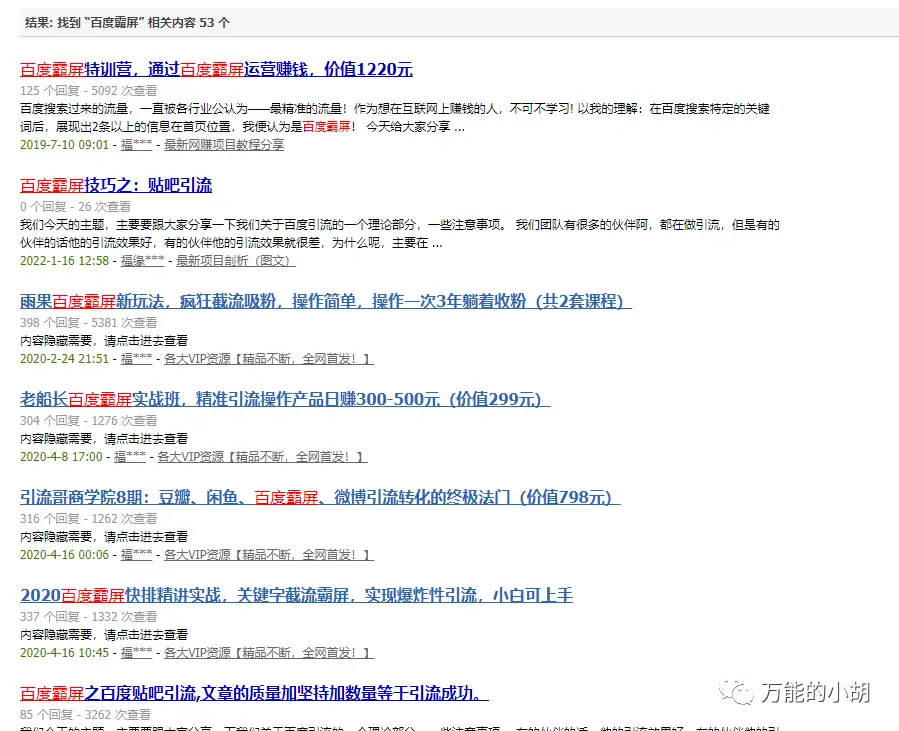Click the text '398 个回复 - 5381 次查看'
Viewport: 899px width, 731px height.
pyautogui.click(x=89, y=323)
